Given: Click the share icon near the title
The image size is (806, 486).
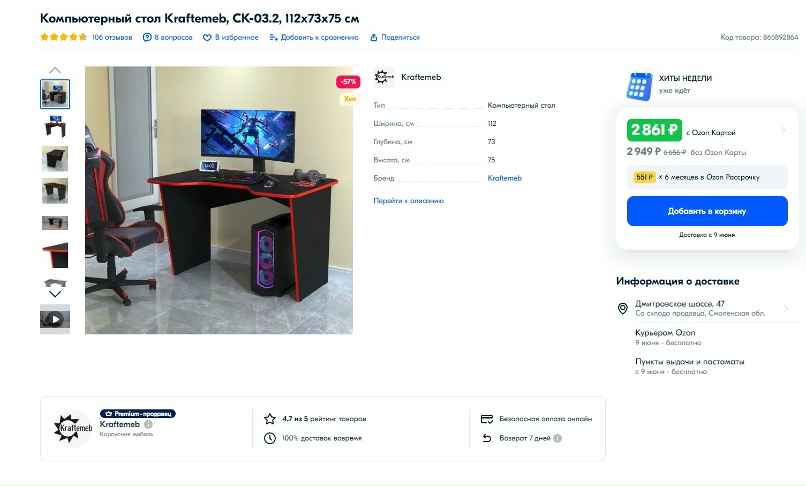Looking at the screenshot, I should click(374, 38).
